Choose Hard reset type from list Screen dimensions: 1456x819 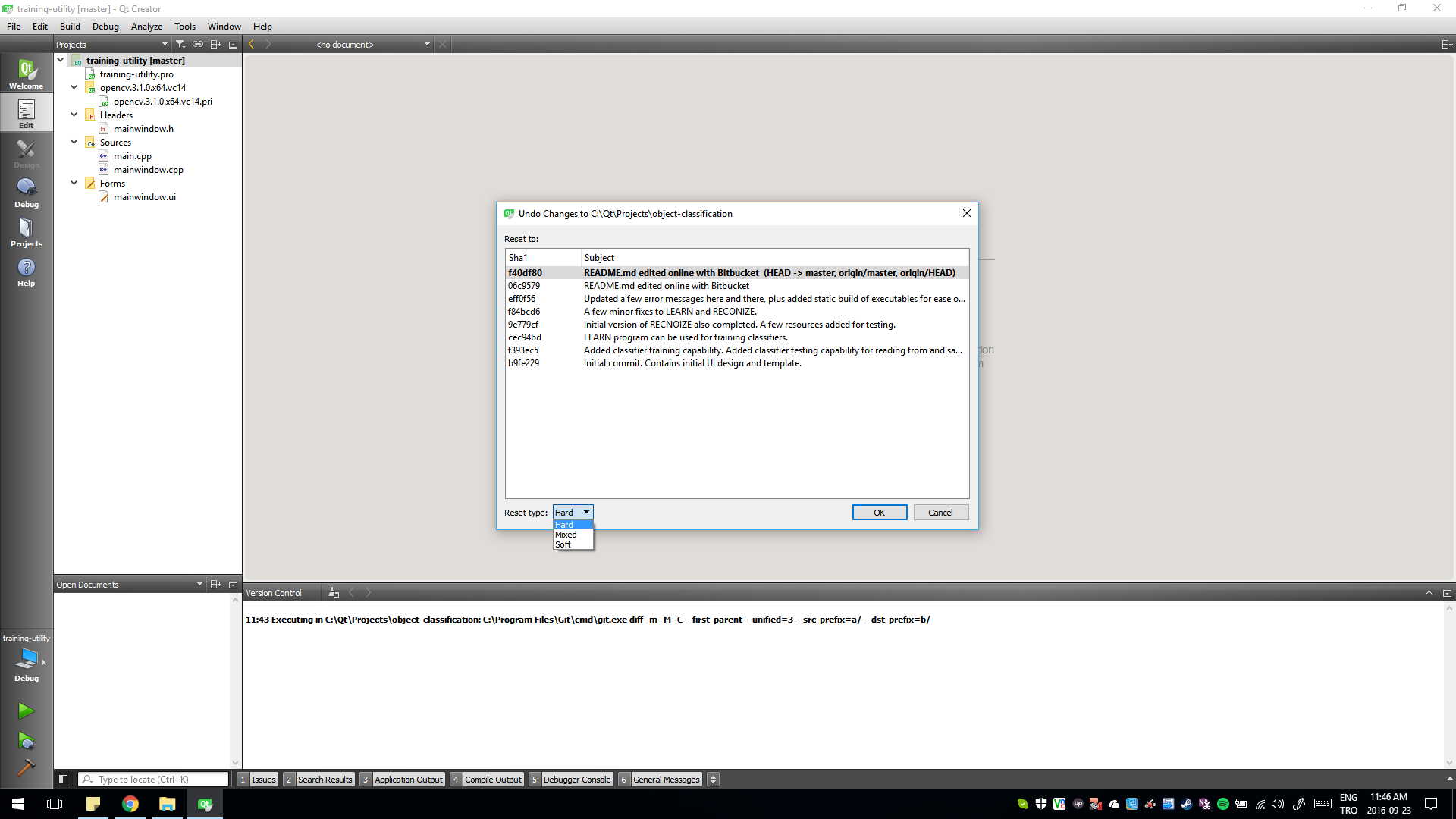click(573, 525)
